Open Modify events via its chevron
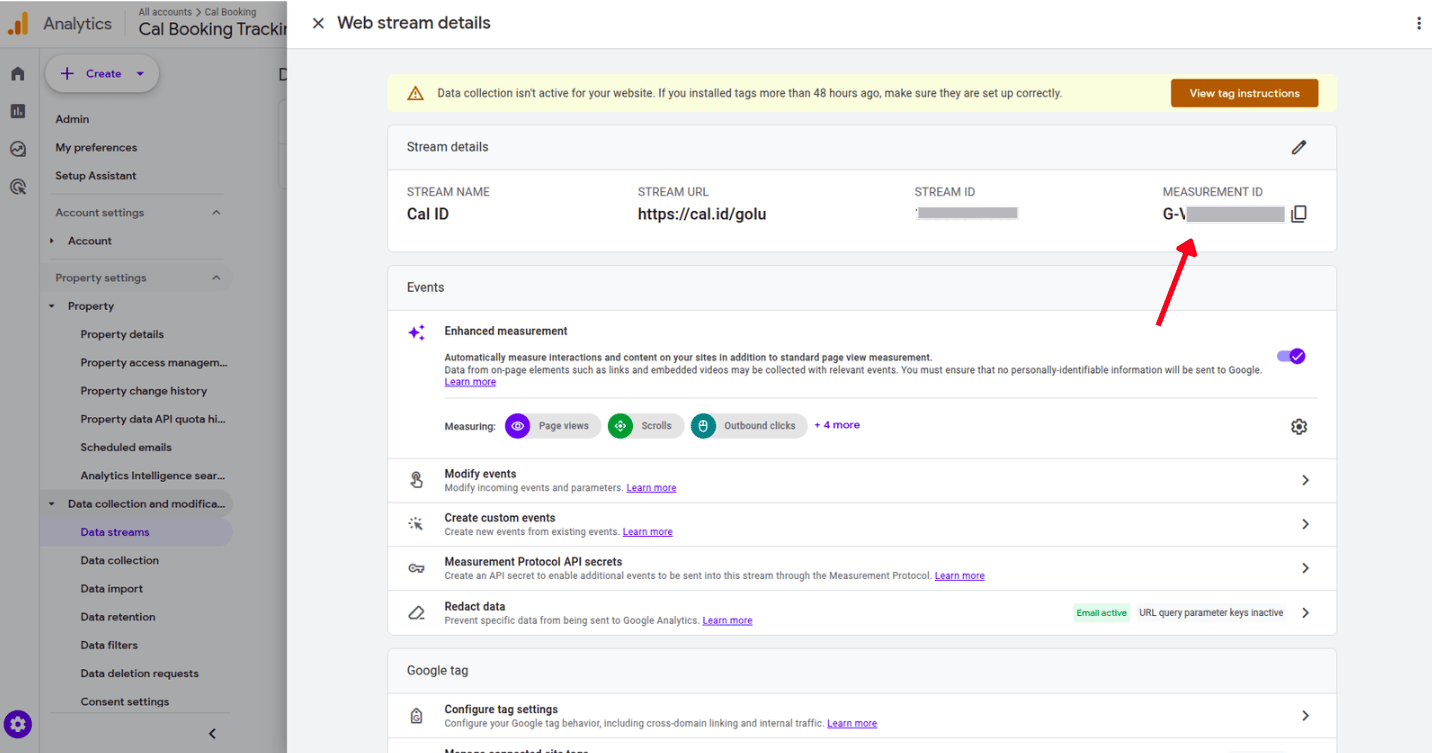Screen dimensions: 1432x753 [1305, 480]
